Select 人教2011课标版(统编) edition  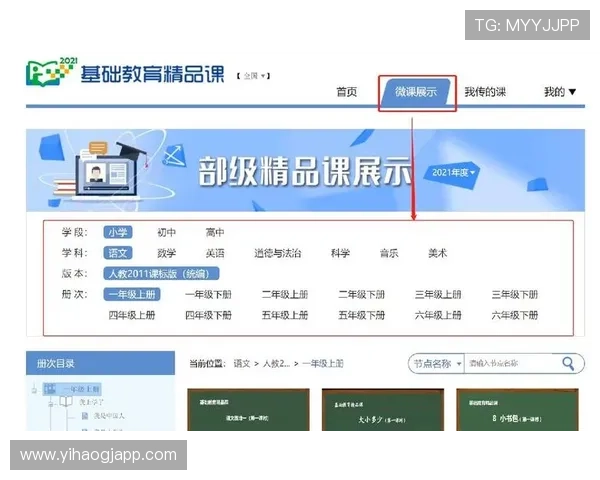click(161, 274)
